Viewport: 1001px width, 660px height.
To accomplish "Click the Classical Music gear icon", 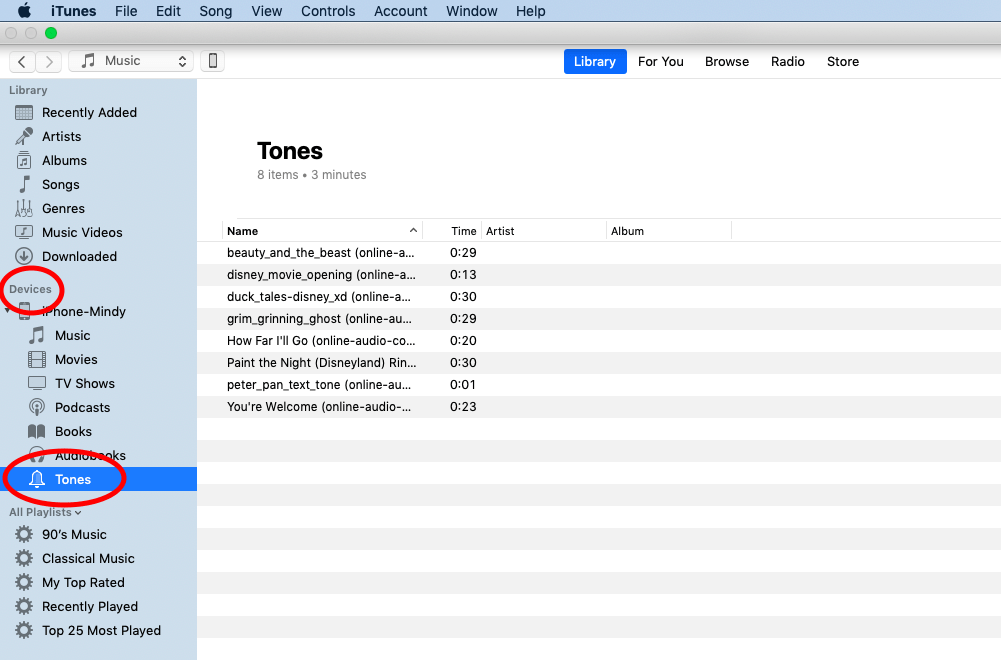I will click(x=24, y=559).
